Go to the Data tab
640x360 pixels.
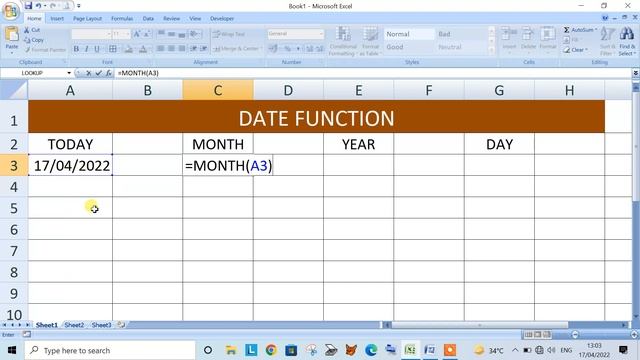148,19
